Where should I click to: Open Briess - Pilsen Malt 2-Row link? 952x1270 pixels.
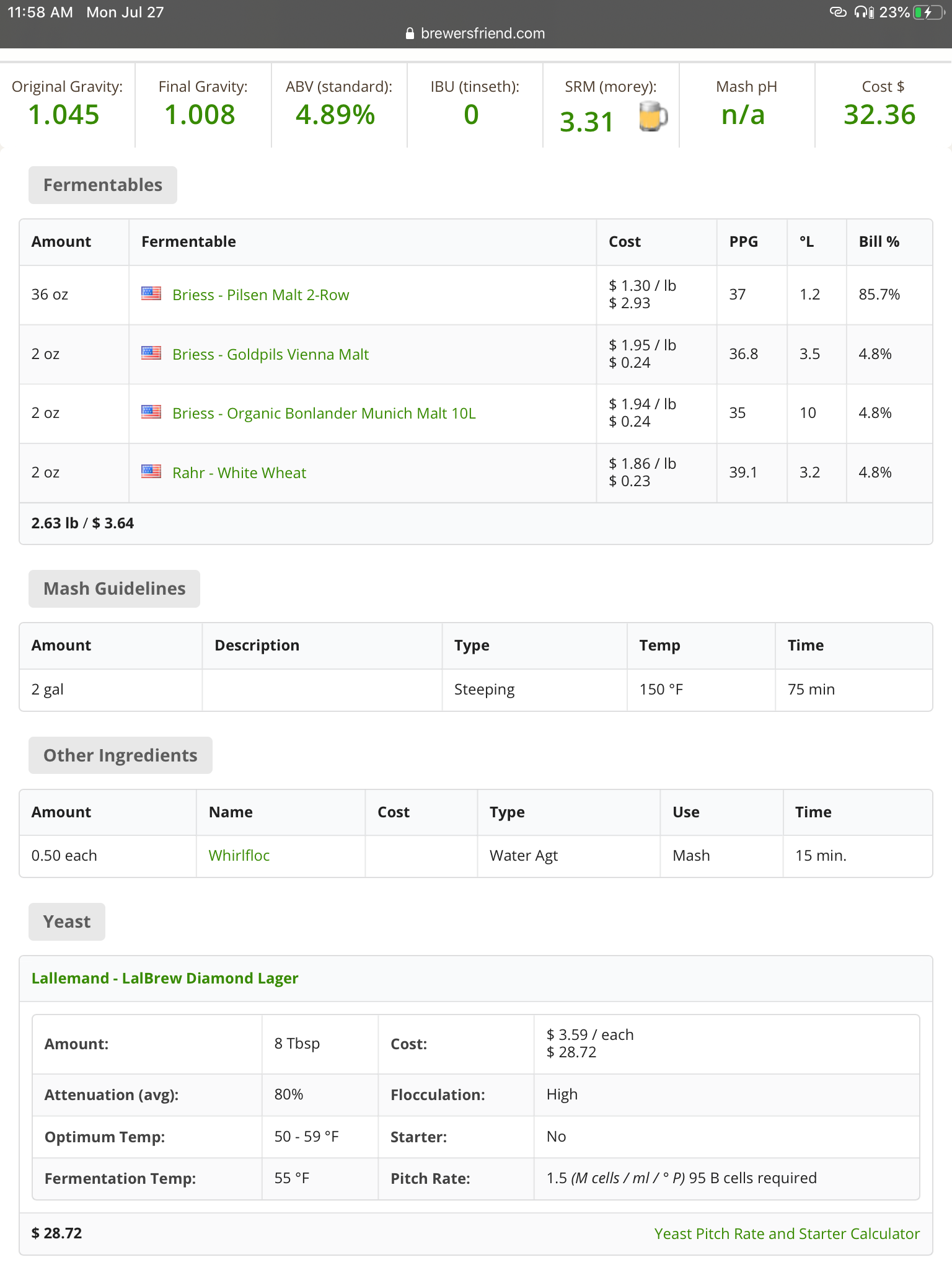pos(261,295)
